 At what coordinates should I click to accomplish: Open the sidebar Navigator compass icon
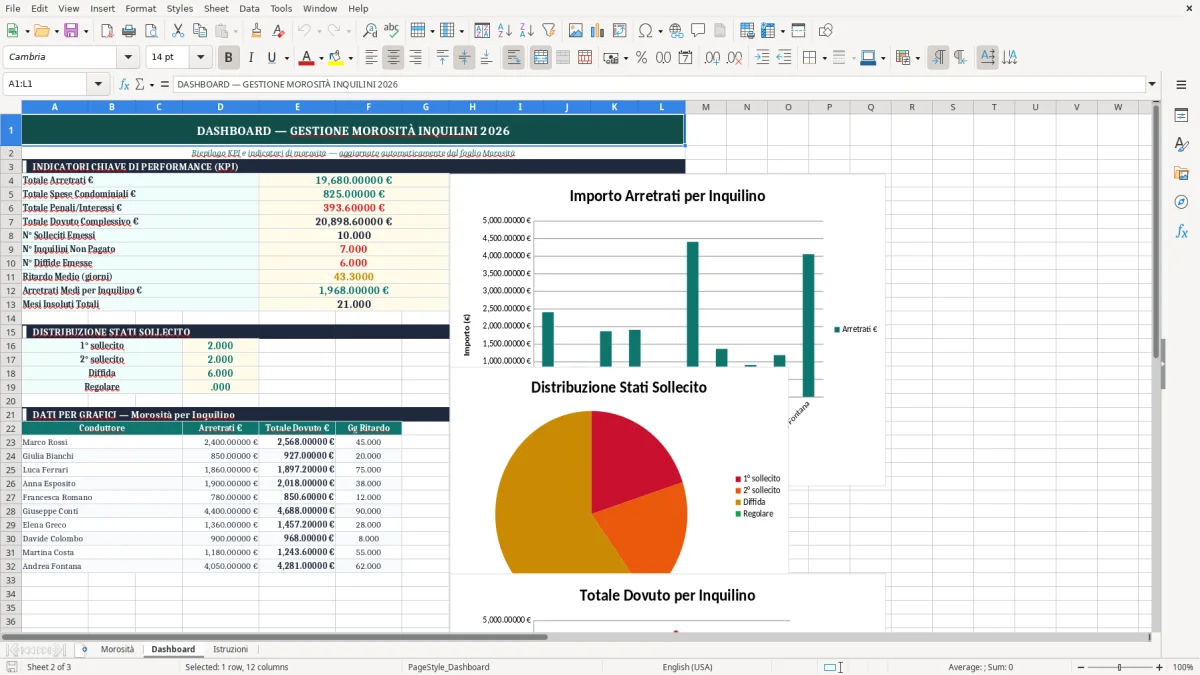coord(1181,202)
